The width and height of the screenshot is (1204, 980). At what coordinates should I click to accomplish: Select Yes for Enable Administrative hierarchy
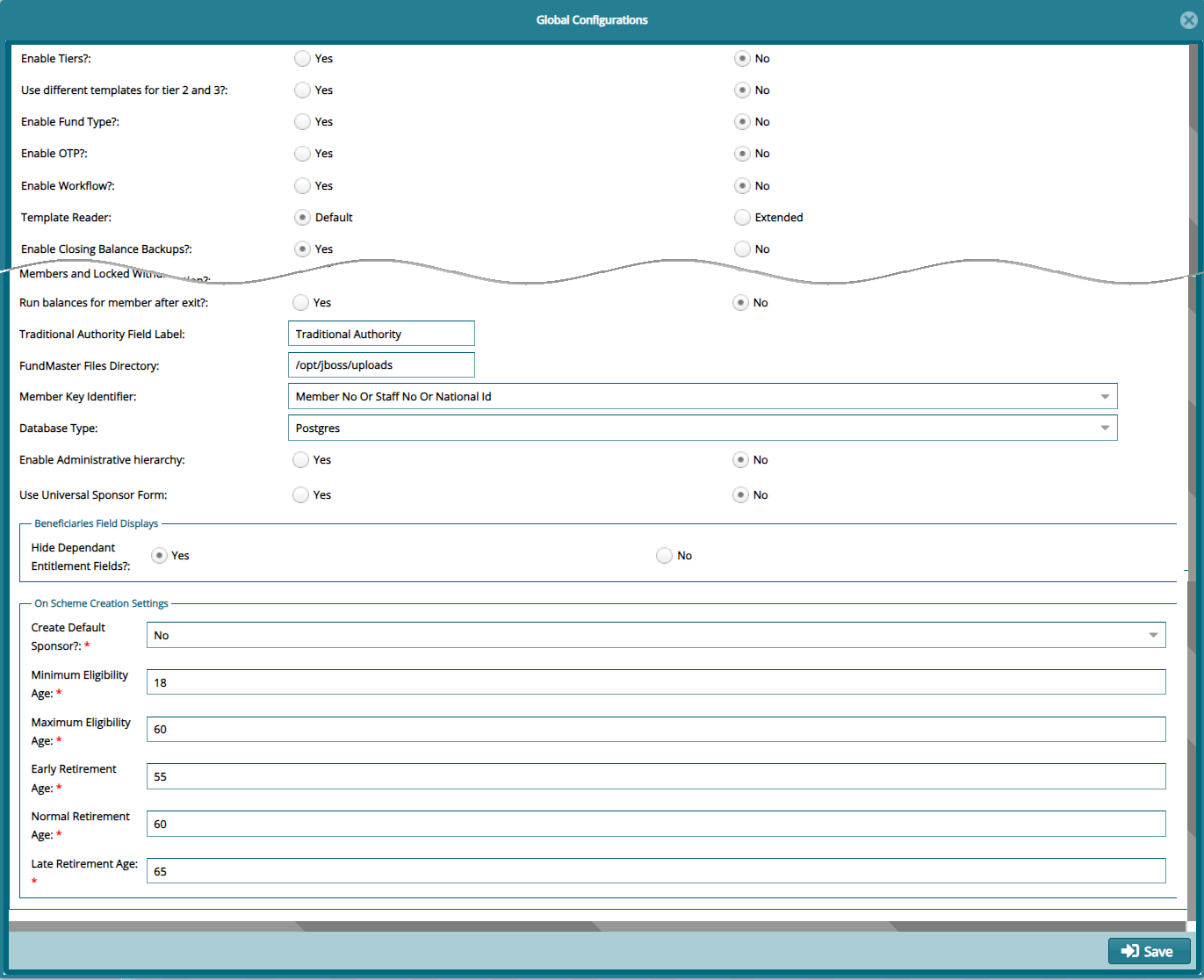tap(300, 460)
